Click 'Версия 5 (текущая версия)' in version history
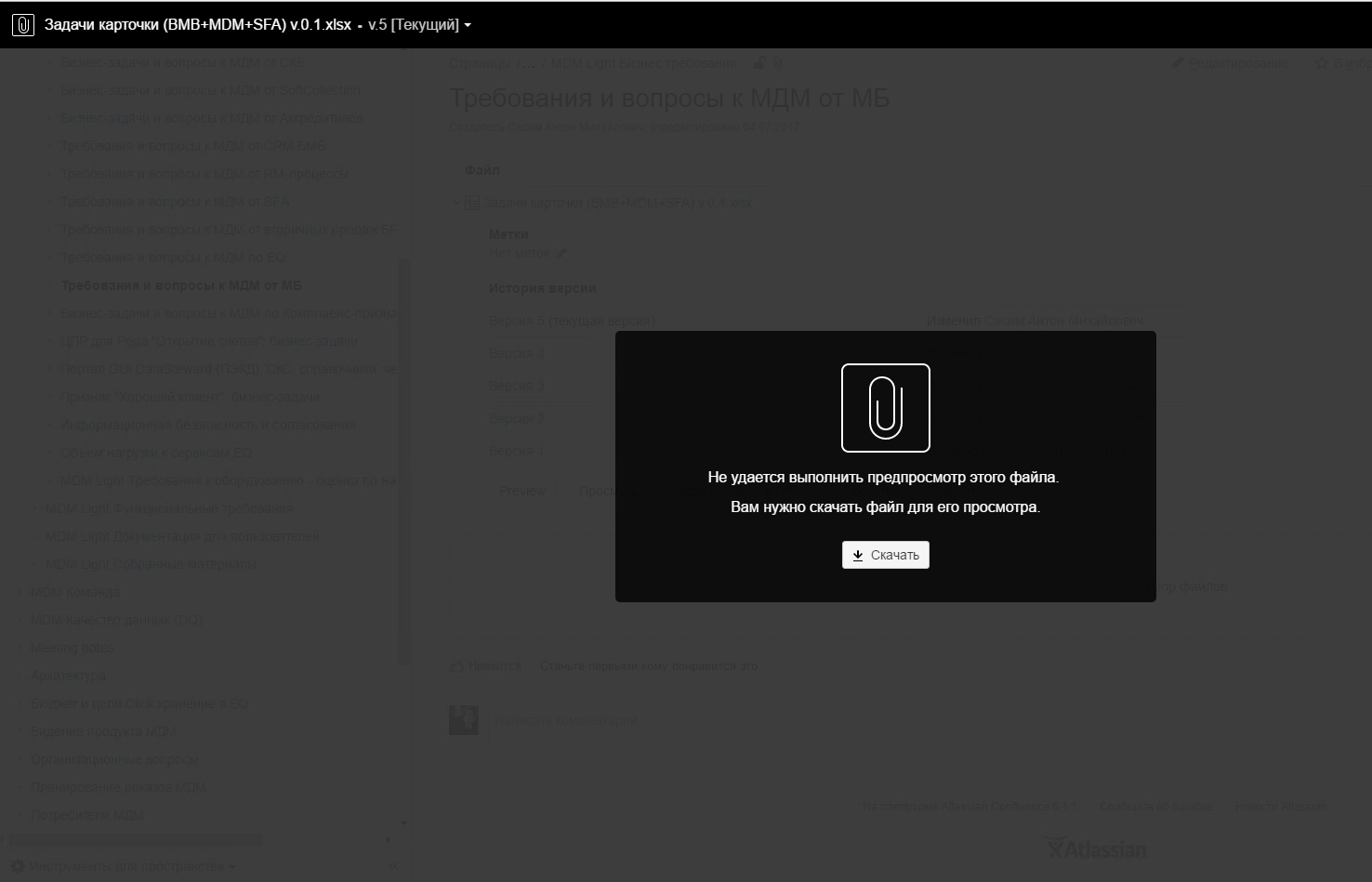This screenshot has width=1372, height=882. [572, 321]
